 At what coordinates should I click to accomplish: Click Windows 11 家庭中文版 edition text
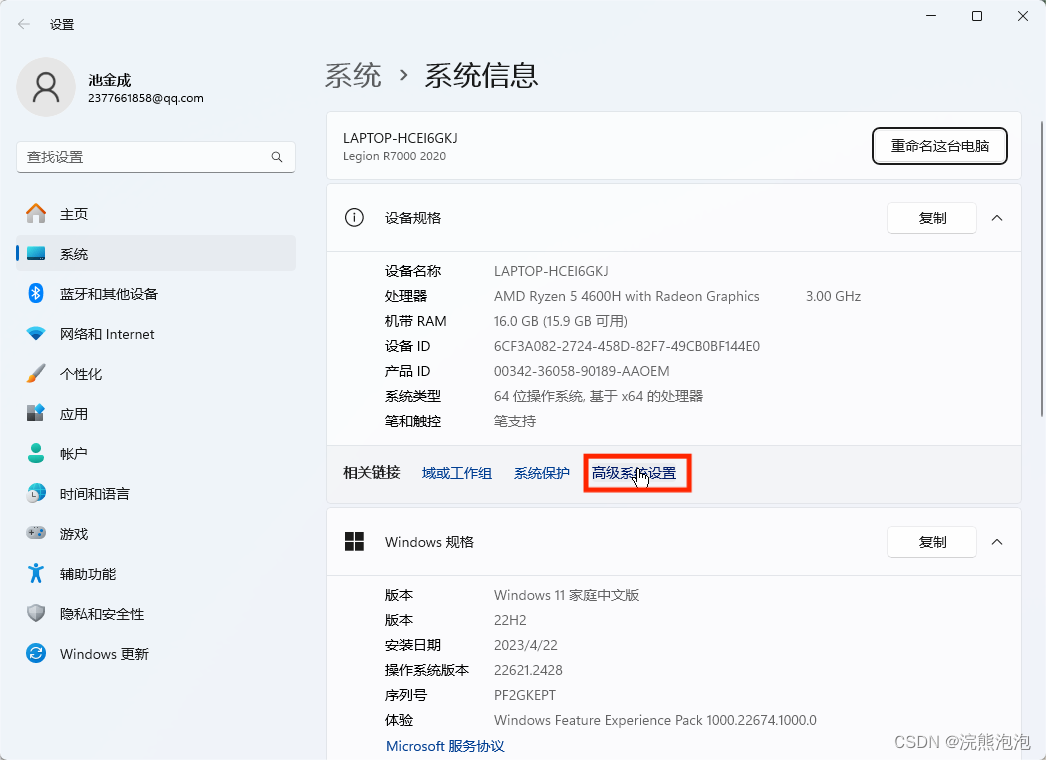pos(566,595)
